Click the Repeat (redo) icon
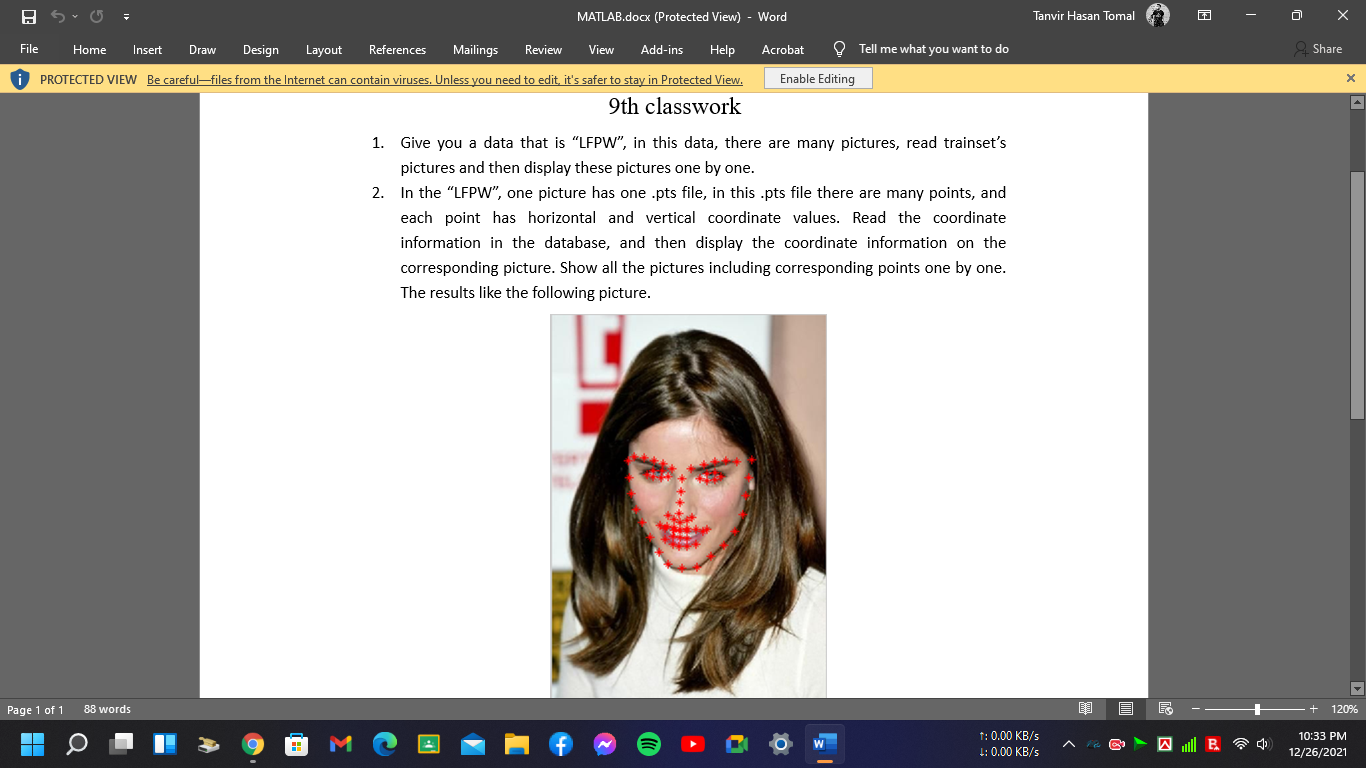1366x768 pixels. pos(95,16)
